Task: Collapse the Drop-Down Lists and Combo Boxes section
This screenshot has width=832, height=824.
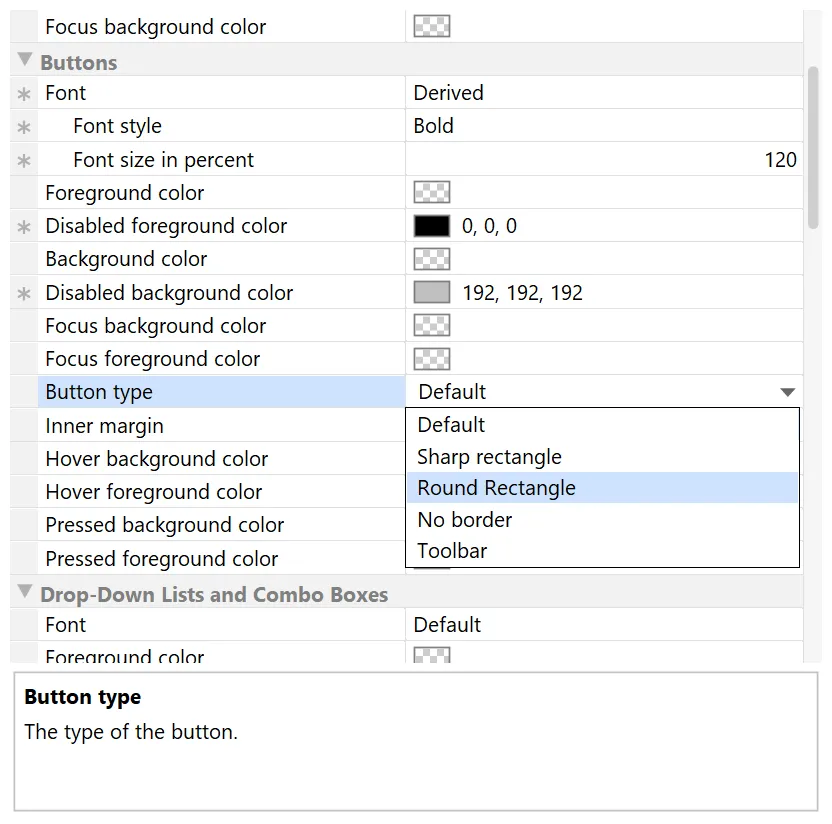Action: (24, 594)
